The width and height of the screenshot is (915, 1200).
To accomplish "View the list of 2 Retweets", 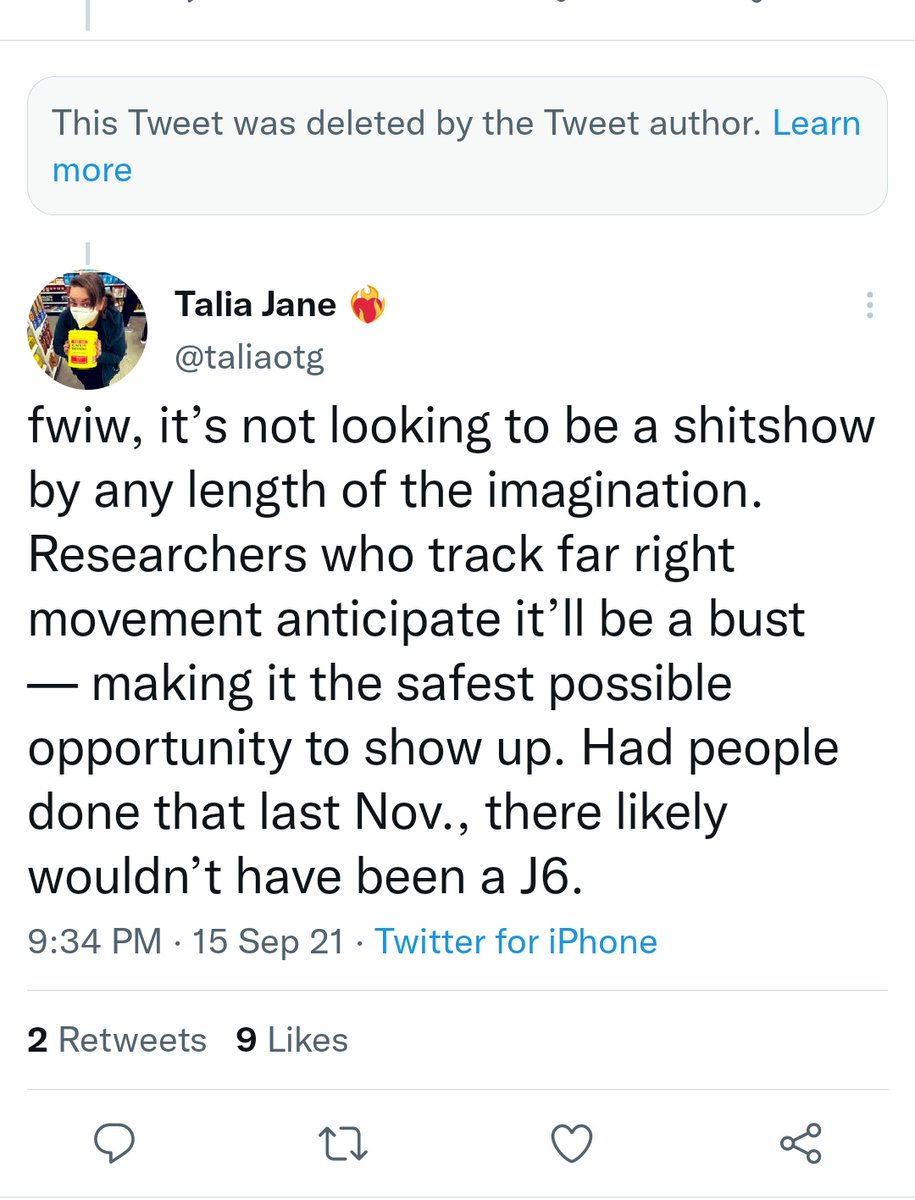I will coord(117,1040).
